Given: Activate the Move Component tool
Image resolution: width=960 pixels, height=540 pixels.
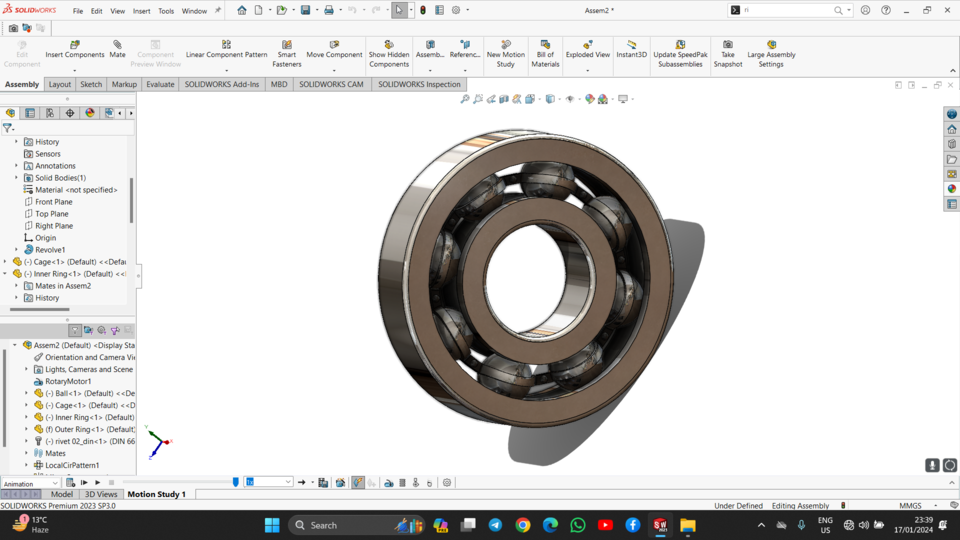Looking at the screenshot, I should point(334,50).
